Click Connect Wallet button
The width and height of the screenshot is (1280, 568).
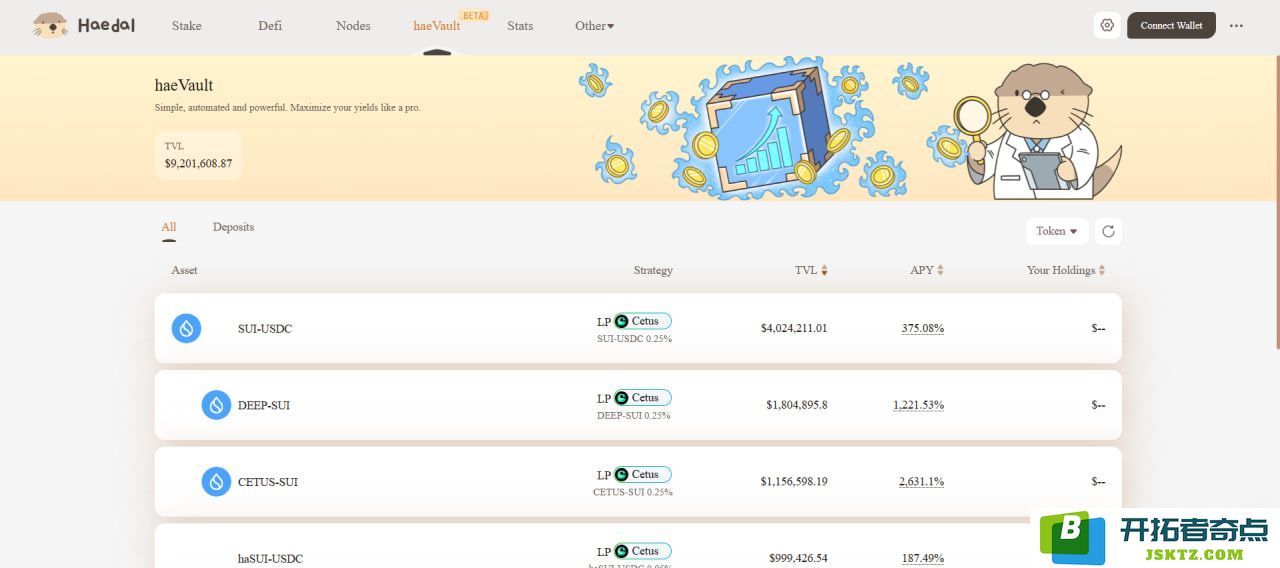coord(1171,25)
